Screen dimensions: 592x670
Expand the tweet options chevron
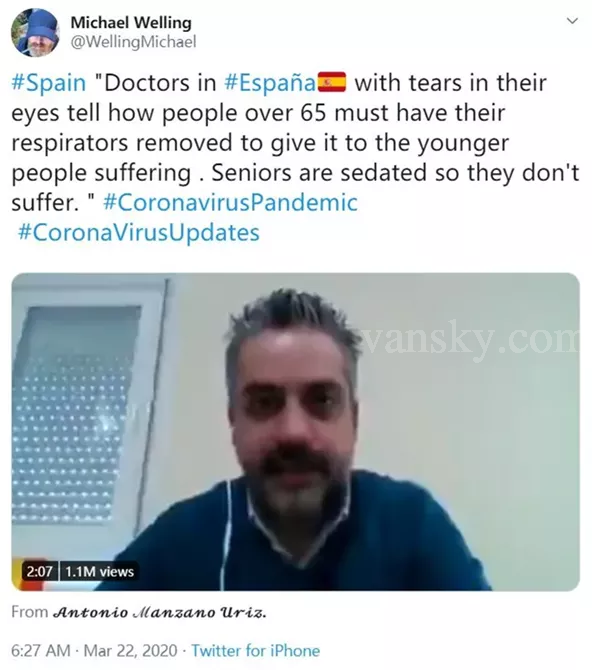[x=572, y=21]
